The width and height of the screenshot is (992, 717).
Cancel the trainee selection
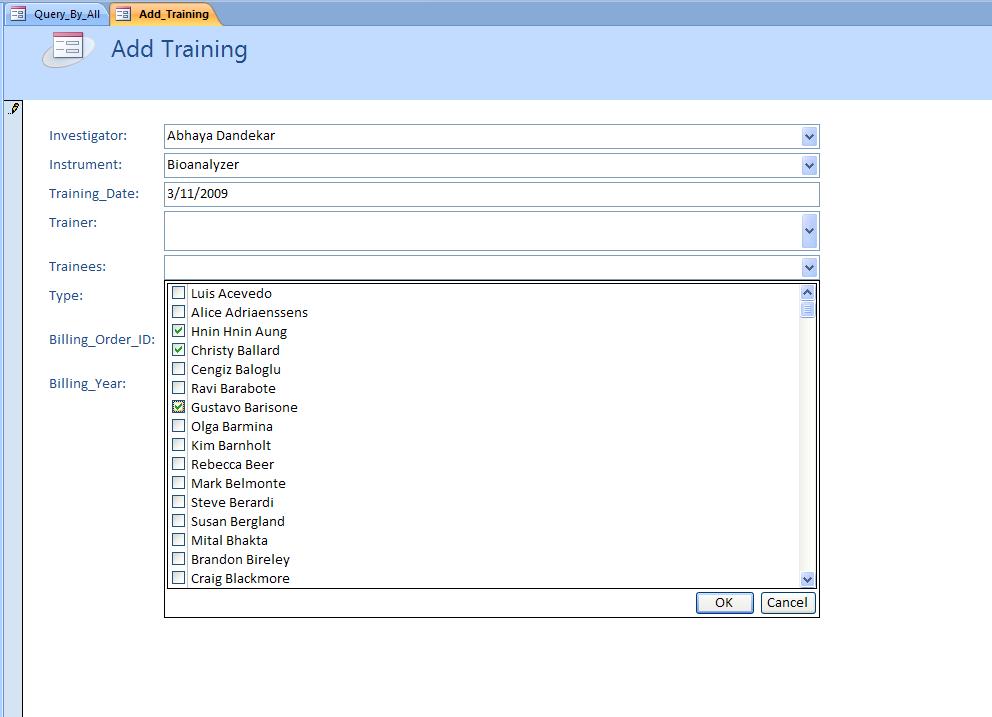click(x=788, y=602)
